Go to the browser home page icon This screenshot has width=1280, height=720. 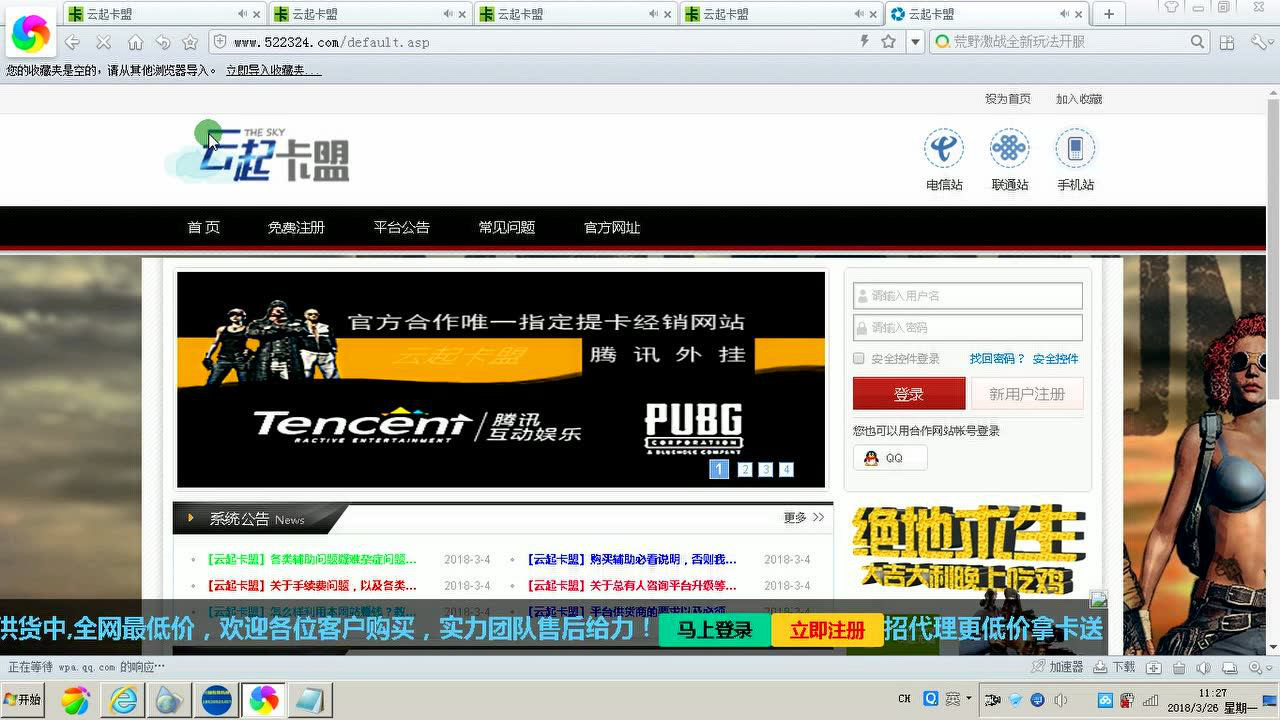click(135, 42)
